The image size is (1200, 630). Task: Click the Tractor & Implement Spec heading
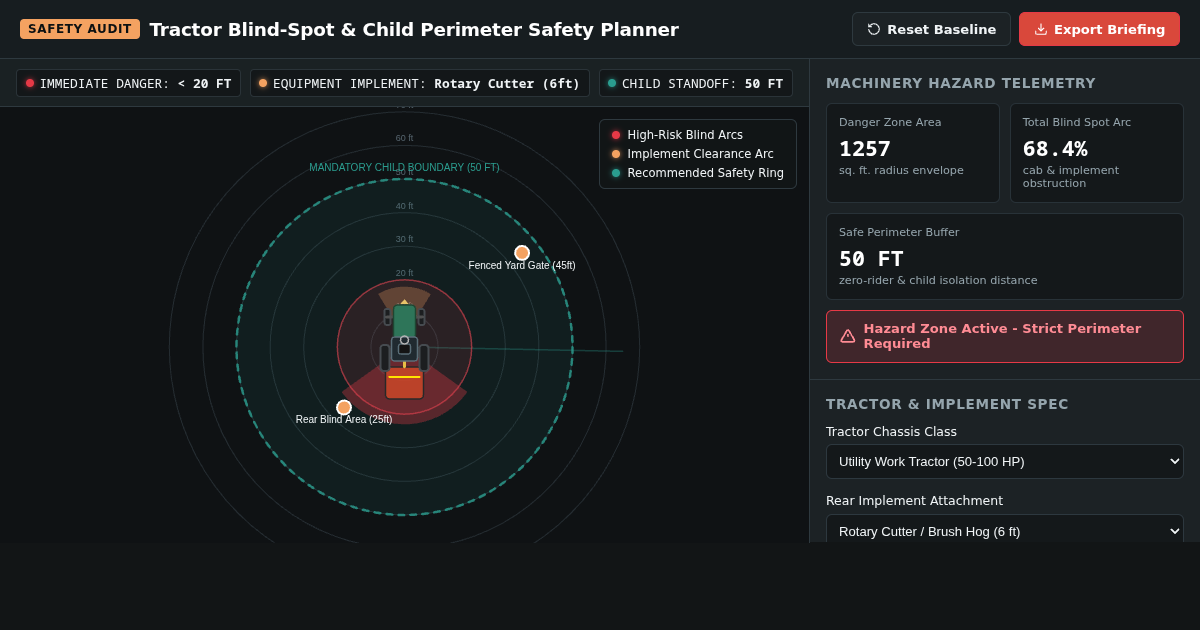947,404
